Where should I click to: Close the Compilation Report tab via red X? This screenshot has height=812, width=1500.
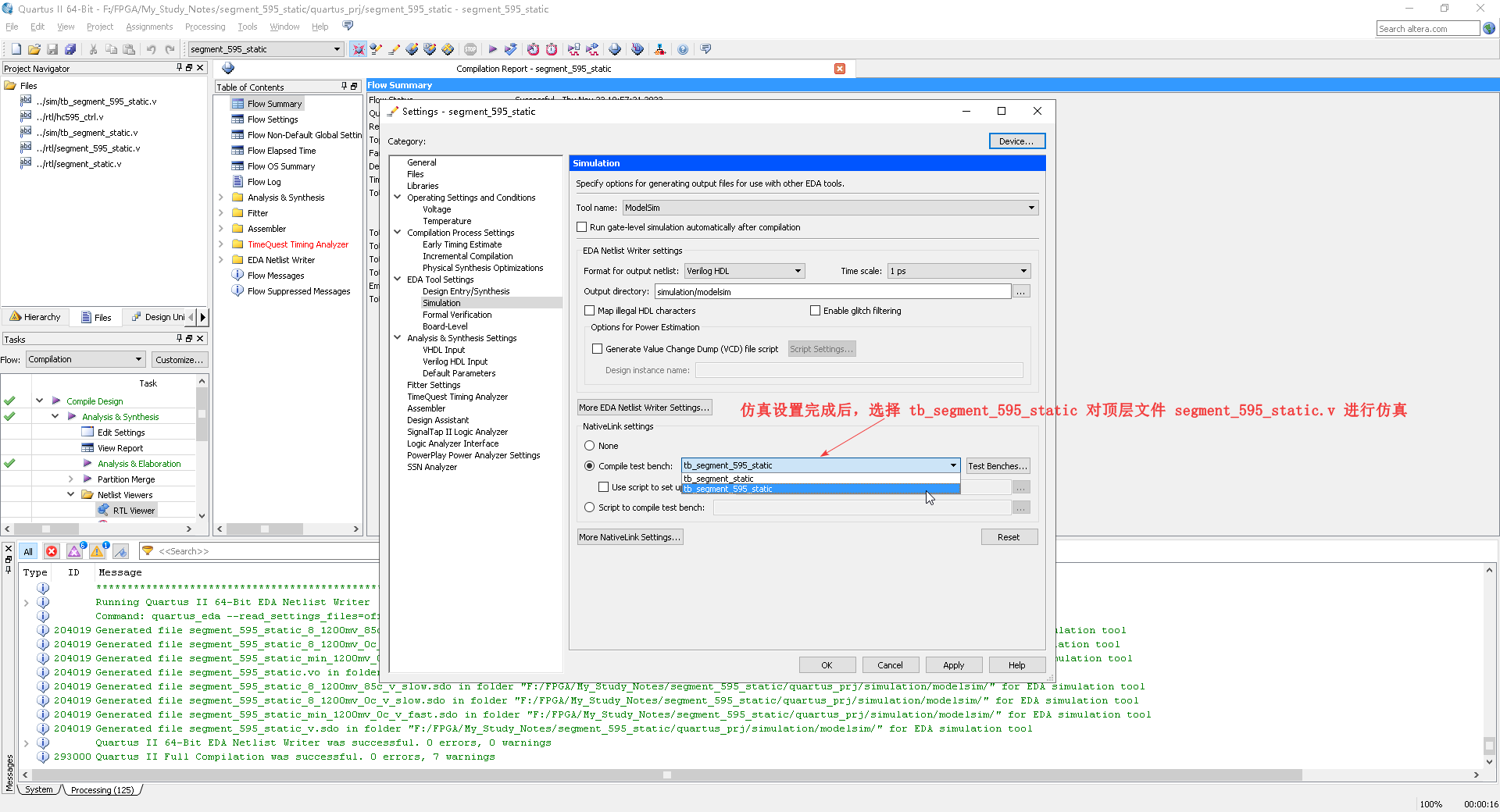pos(840,69)
